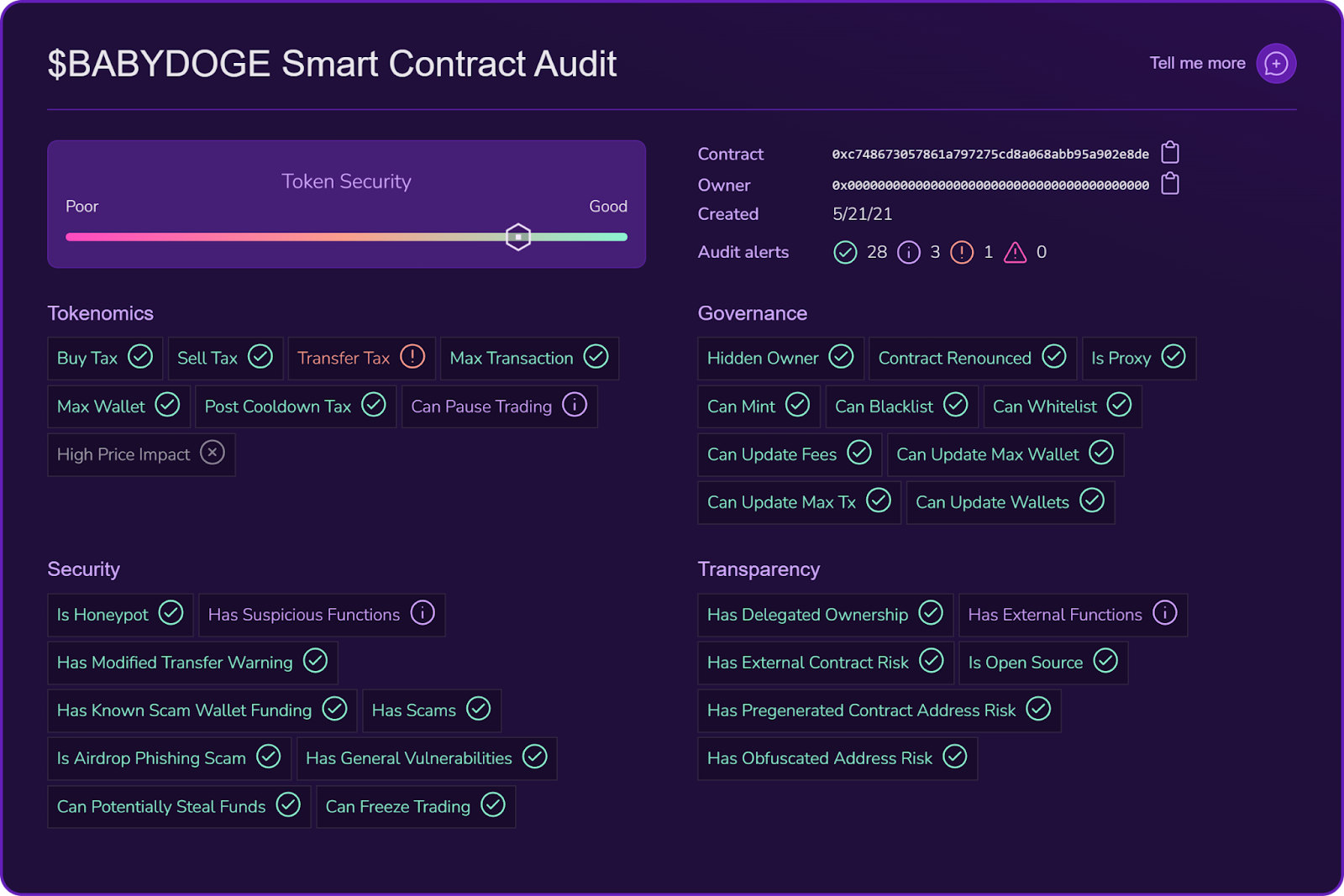
Task: Click the Has Suspicious Functions info icon
Action: coord(423,614)
